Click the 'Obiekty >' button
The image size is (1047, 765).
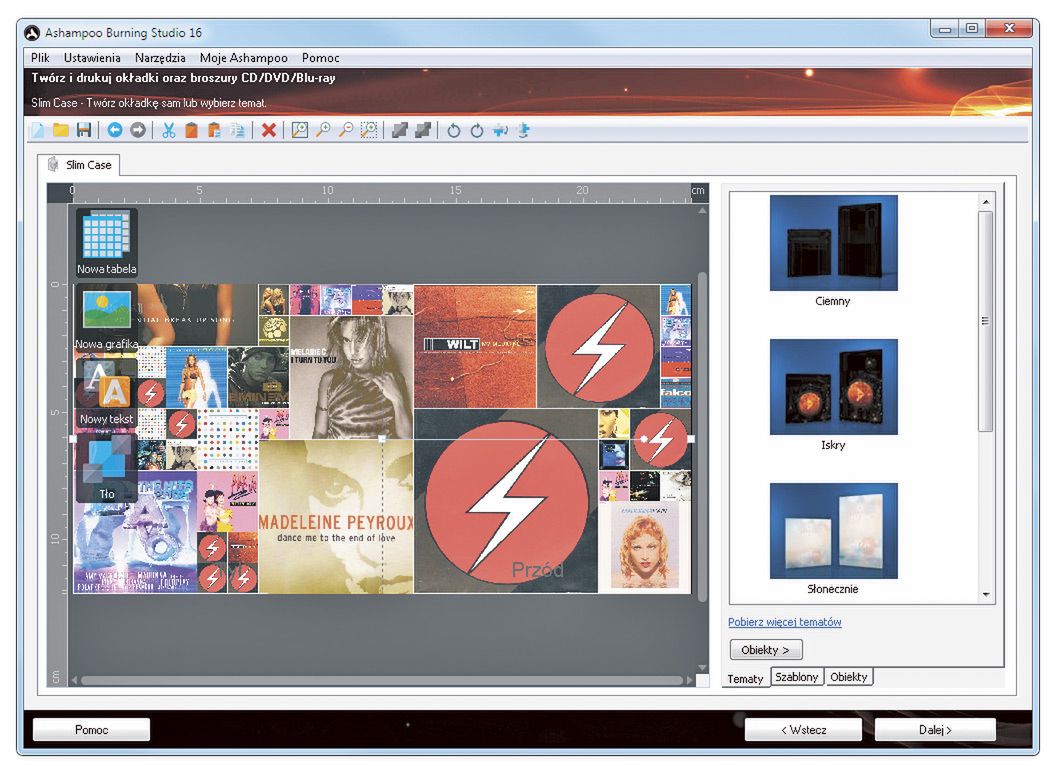765,650
